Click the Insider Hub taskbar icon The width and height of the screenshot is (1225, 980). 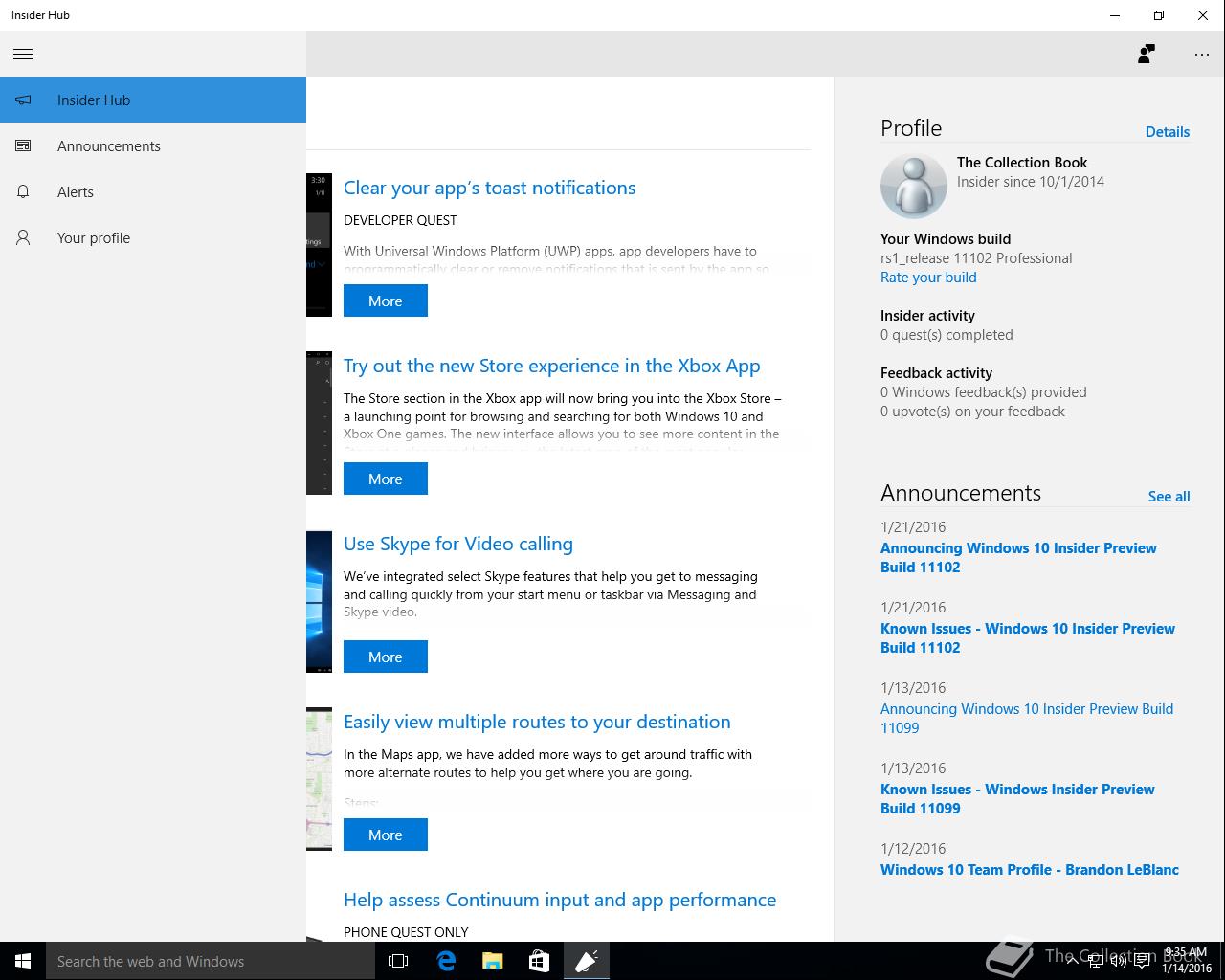click(x=586, y=961)
